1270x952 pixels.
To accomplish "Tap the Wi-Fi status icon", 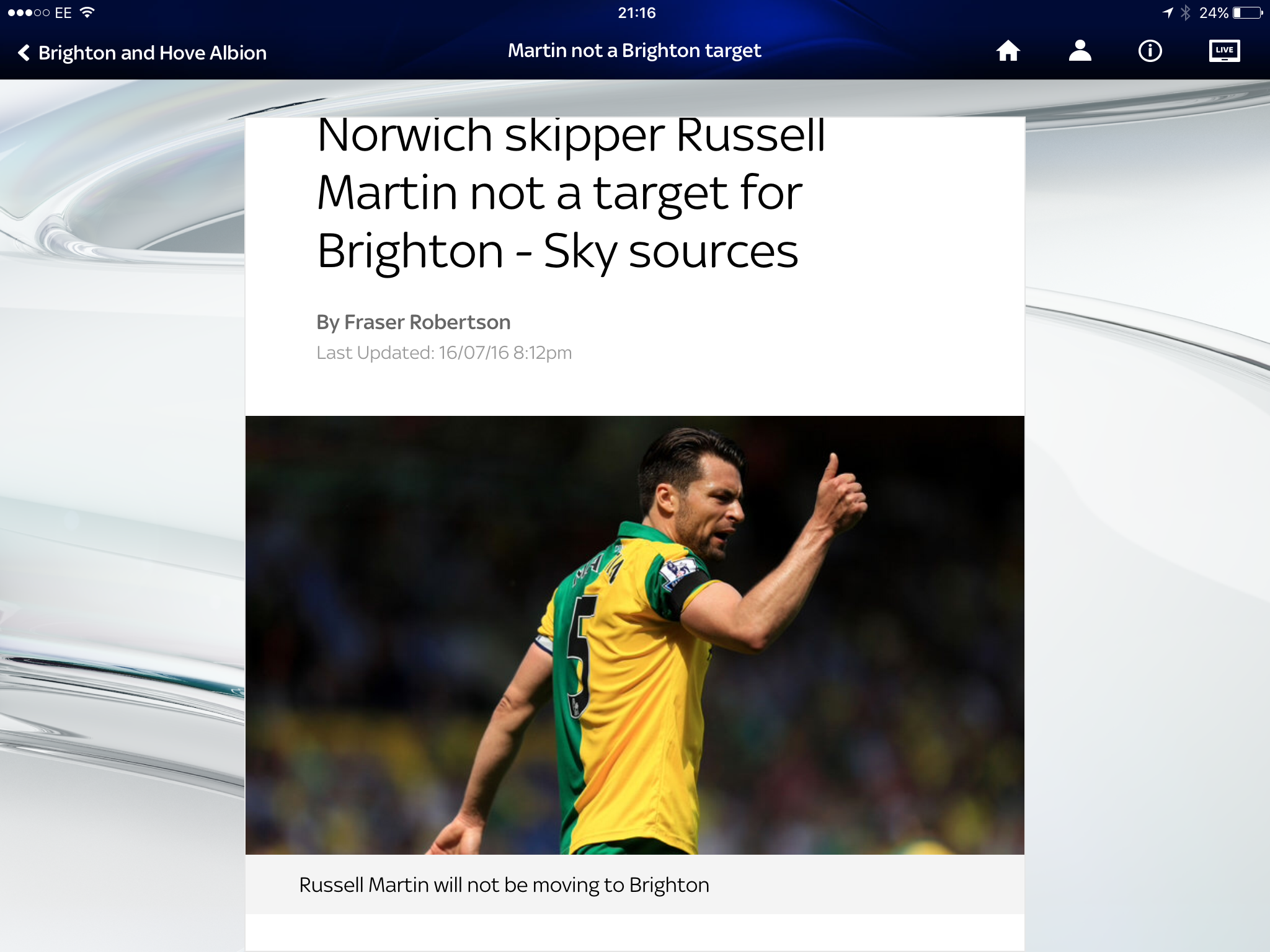I will pyautogui.click(x=87, y=12).
